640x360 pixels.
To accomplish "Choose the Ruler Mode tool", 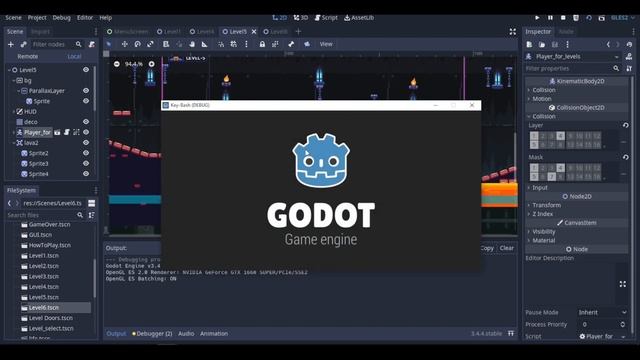I will (204, 44).
